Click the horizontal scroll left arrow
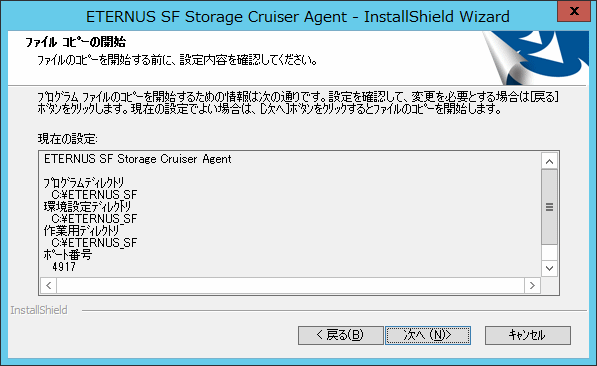Image resolution: width=597 pixels, height=366 pixels. pos(49,285)
